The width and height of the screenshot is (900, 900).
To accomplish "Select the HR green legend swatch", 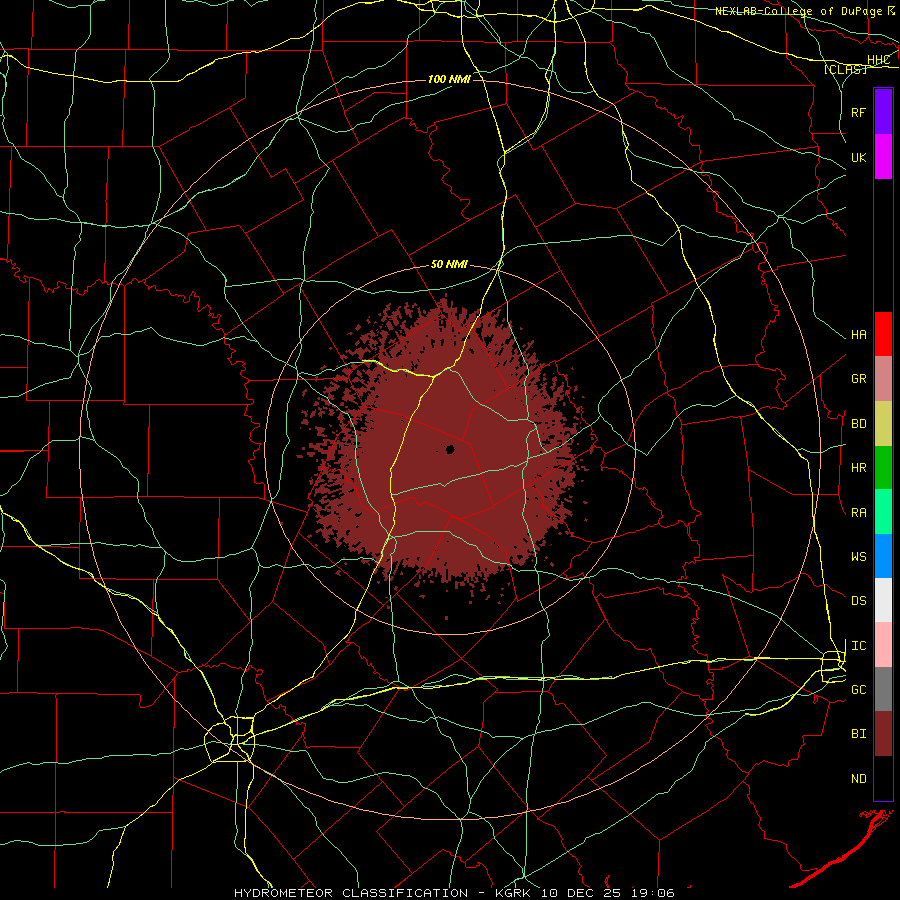I will point(883,468).
